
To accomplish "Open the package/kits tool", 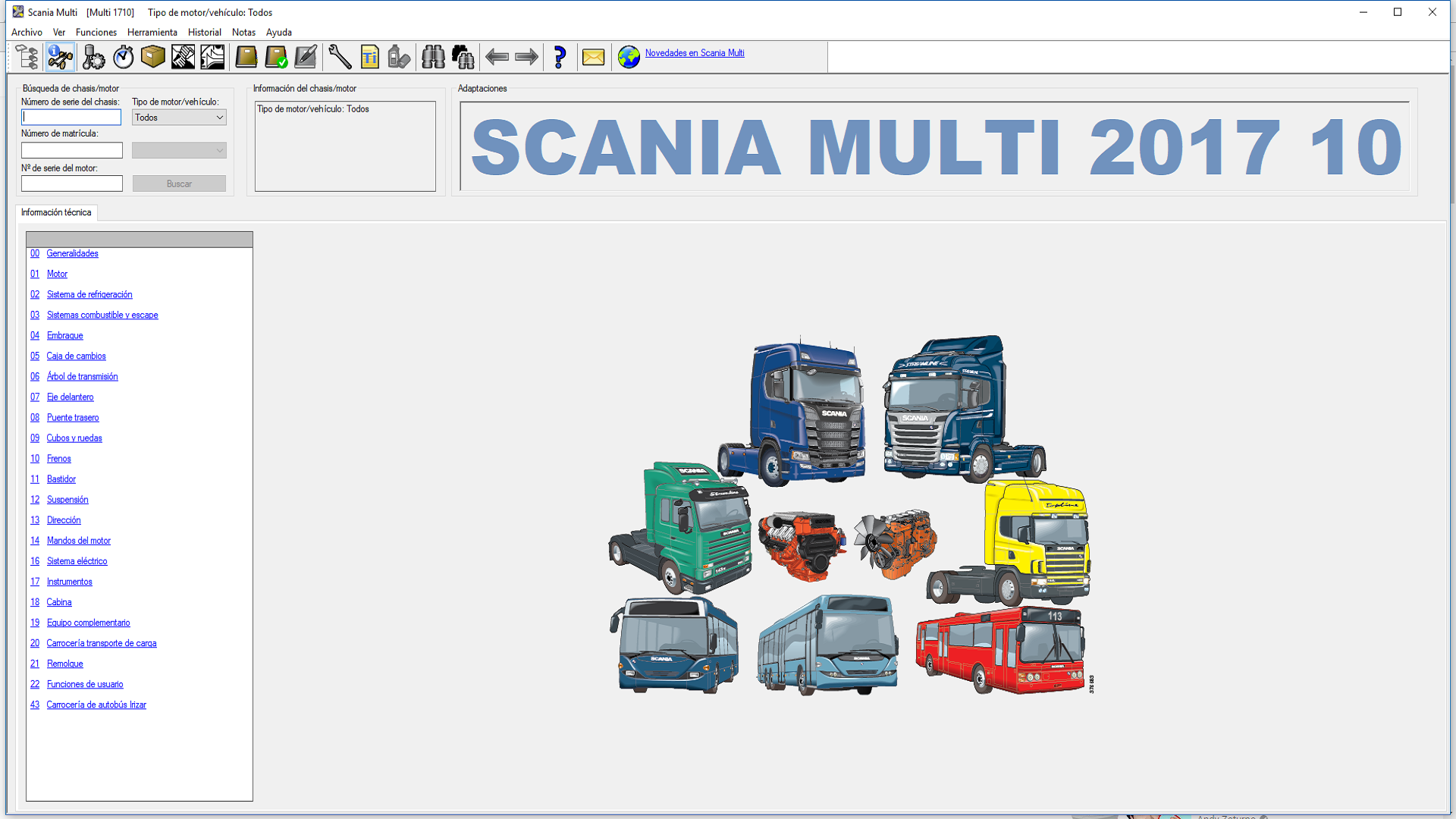I will 152,57.
